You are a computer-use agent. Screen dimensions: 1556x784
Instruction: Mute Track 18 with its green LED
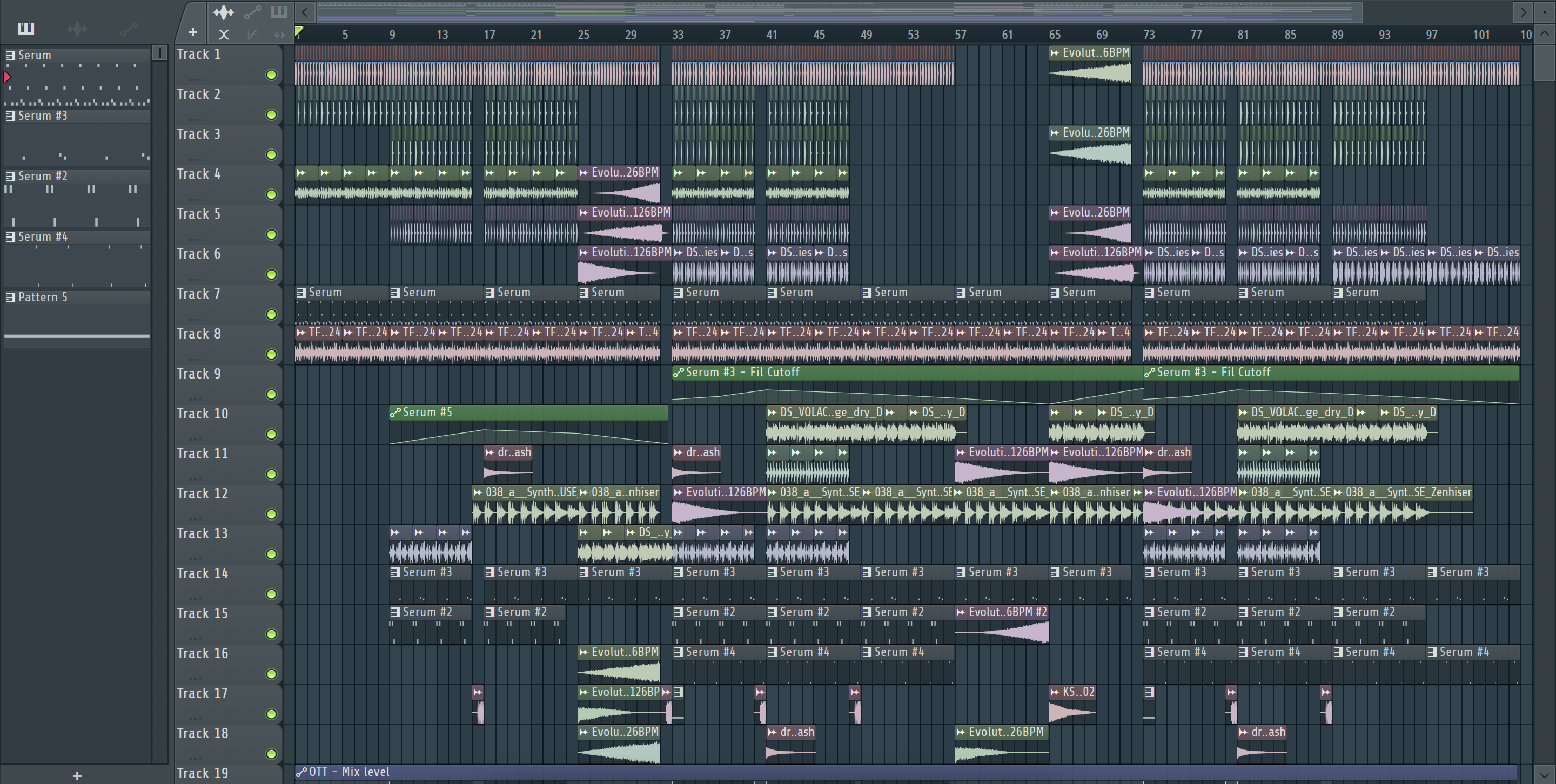272,754
